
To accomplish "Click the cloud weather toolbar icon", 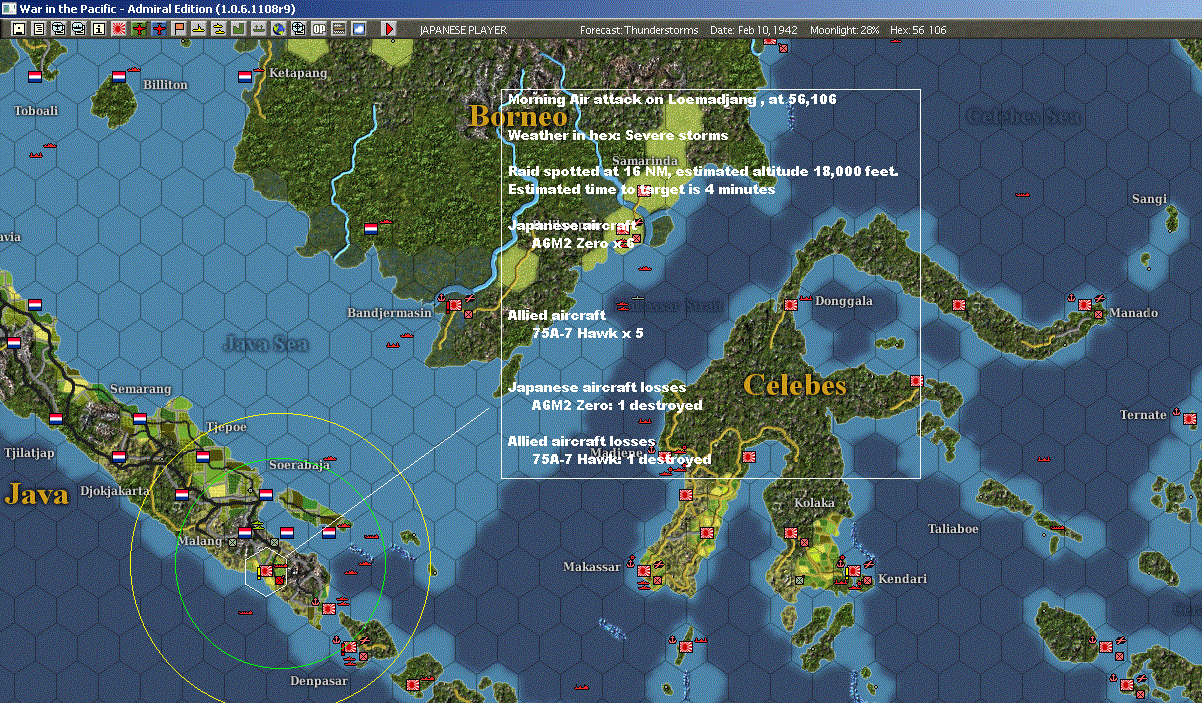I will pyautogui.click(x=359, y=29).
